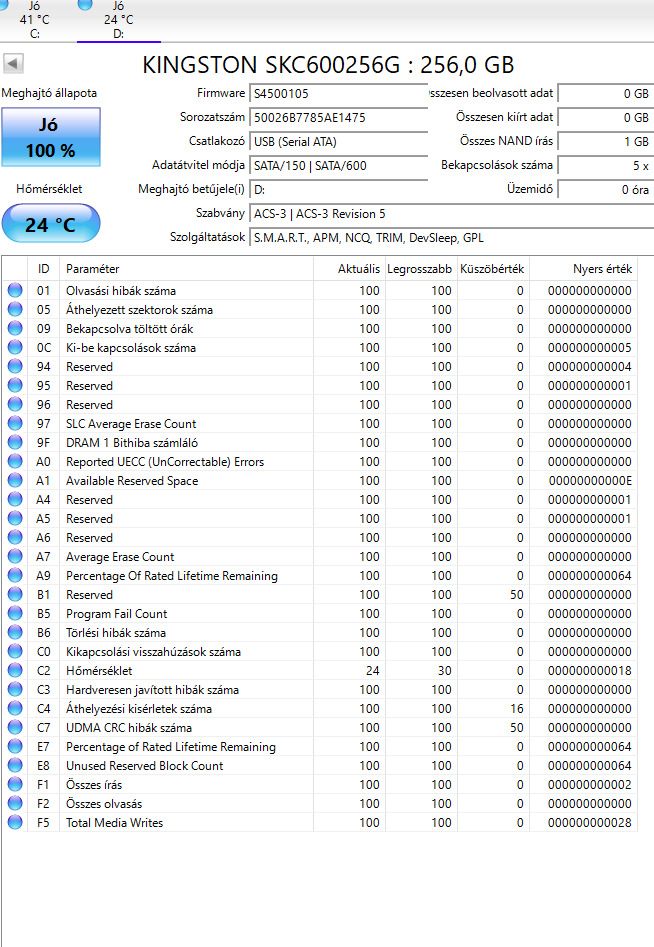Click status icon for Bekapcsolva töltött órák
This screenshot has width=654, height=947.
[15, 329]
